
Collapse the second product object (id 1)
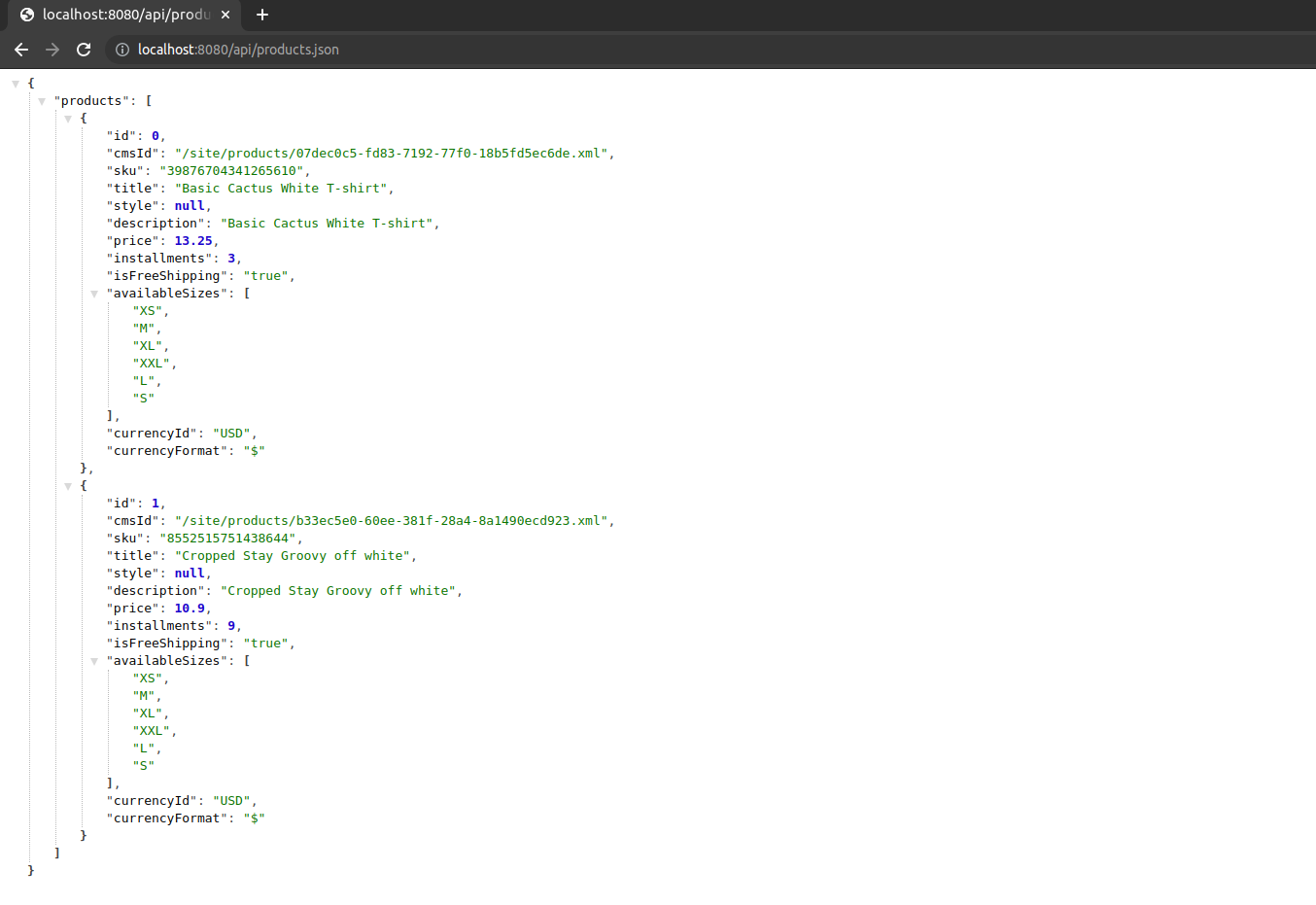pos(68,486)
